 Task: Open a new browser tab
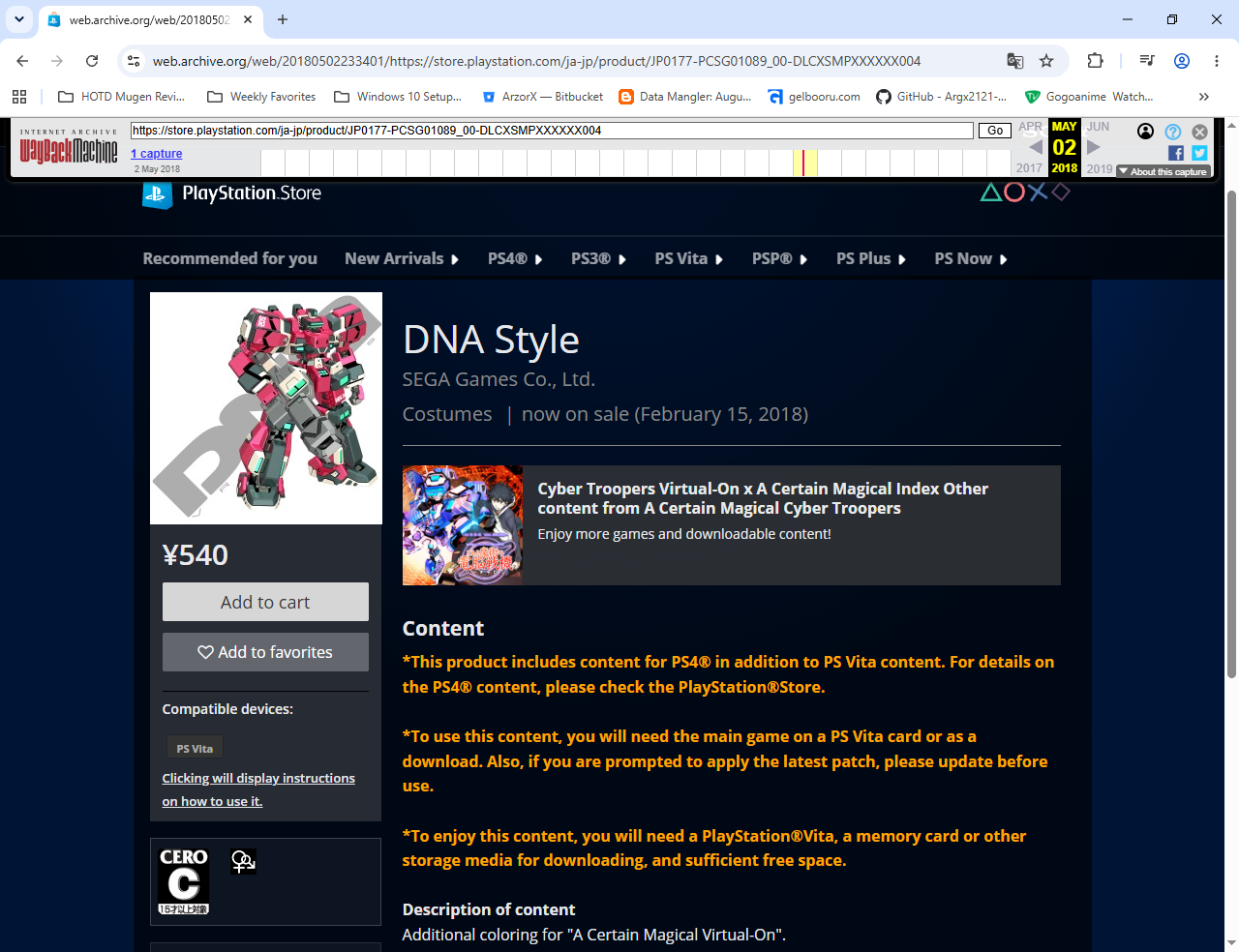(x=283, y=19)
